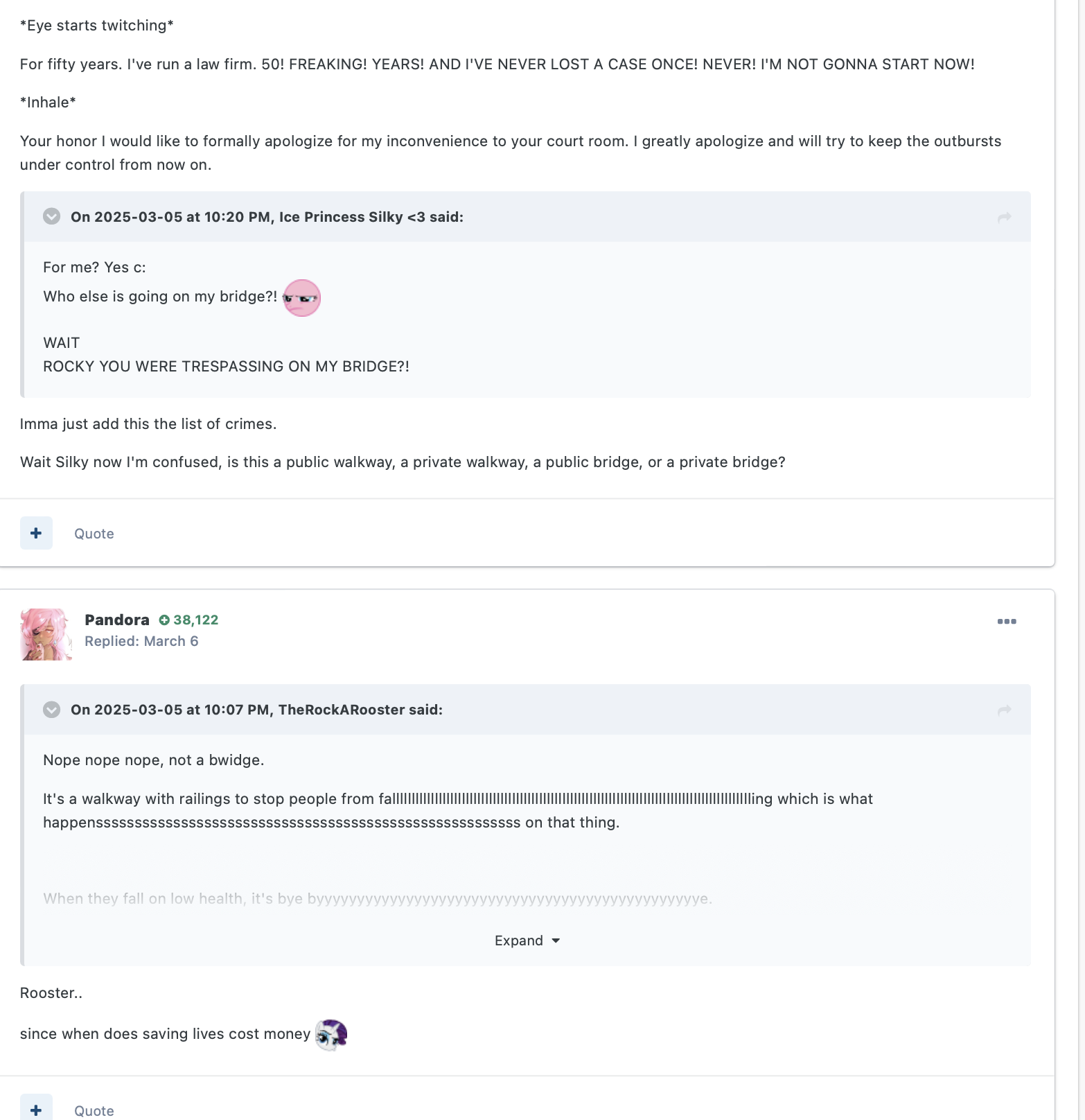
Task: Click the multiquote plus button on Pandora's post
Action: 36,1108
